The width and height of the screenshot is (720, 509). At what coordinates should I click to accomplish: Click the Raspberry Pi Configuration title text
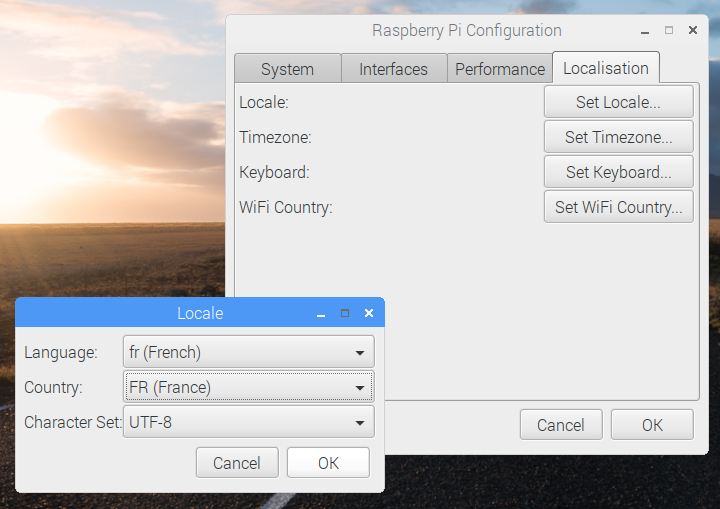coord(467,31)
